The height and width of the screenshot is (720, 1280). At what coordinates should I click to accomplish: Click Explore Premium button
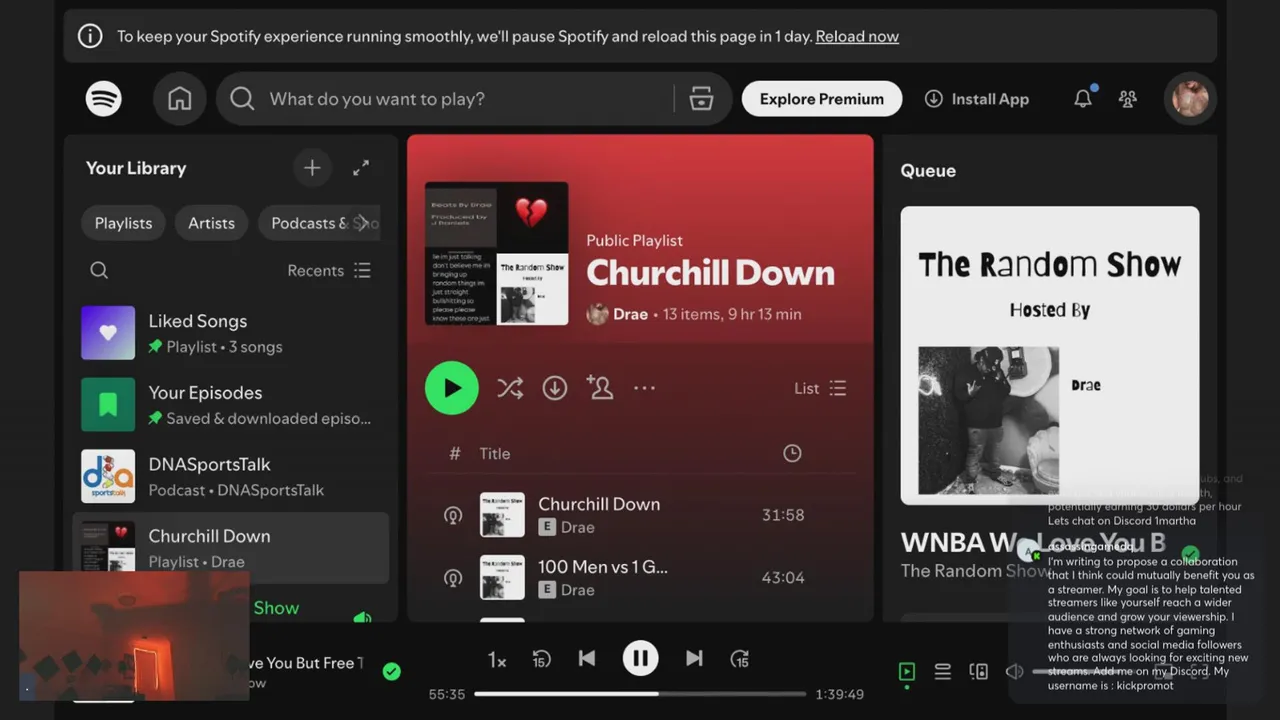[x=822, y=99]
